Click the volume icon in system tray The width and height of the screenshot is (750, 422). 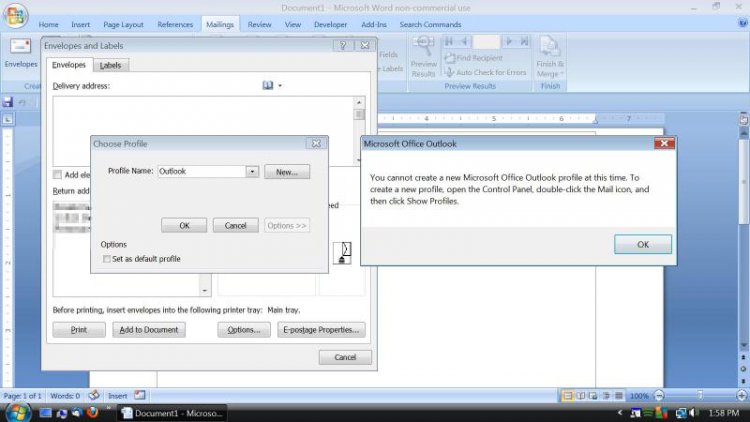click(693, 413)
